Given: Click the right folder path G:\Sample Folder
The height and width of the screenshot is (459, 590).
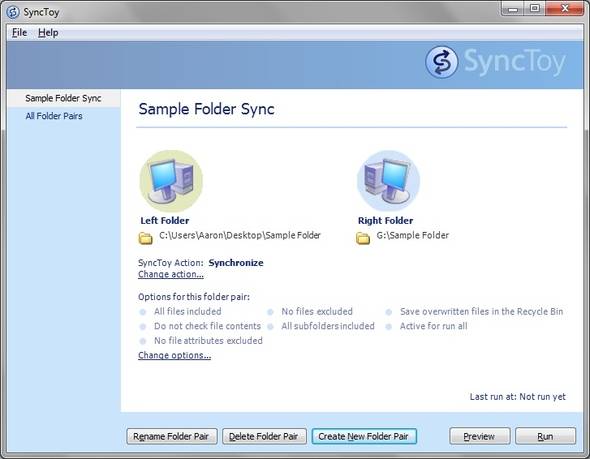Looking at the screenshot, I should (x=412, y=236).
